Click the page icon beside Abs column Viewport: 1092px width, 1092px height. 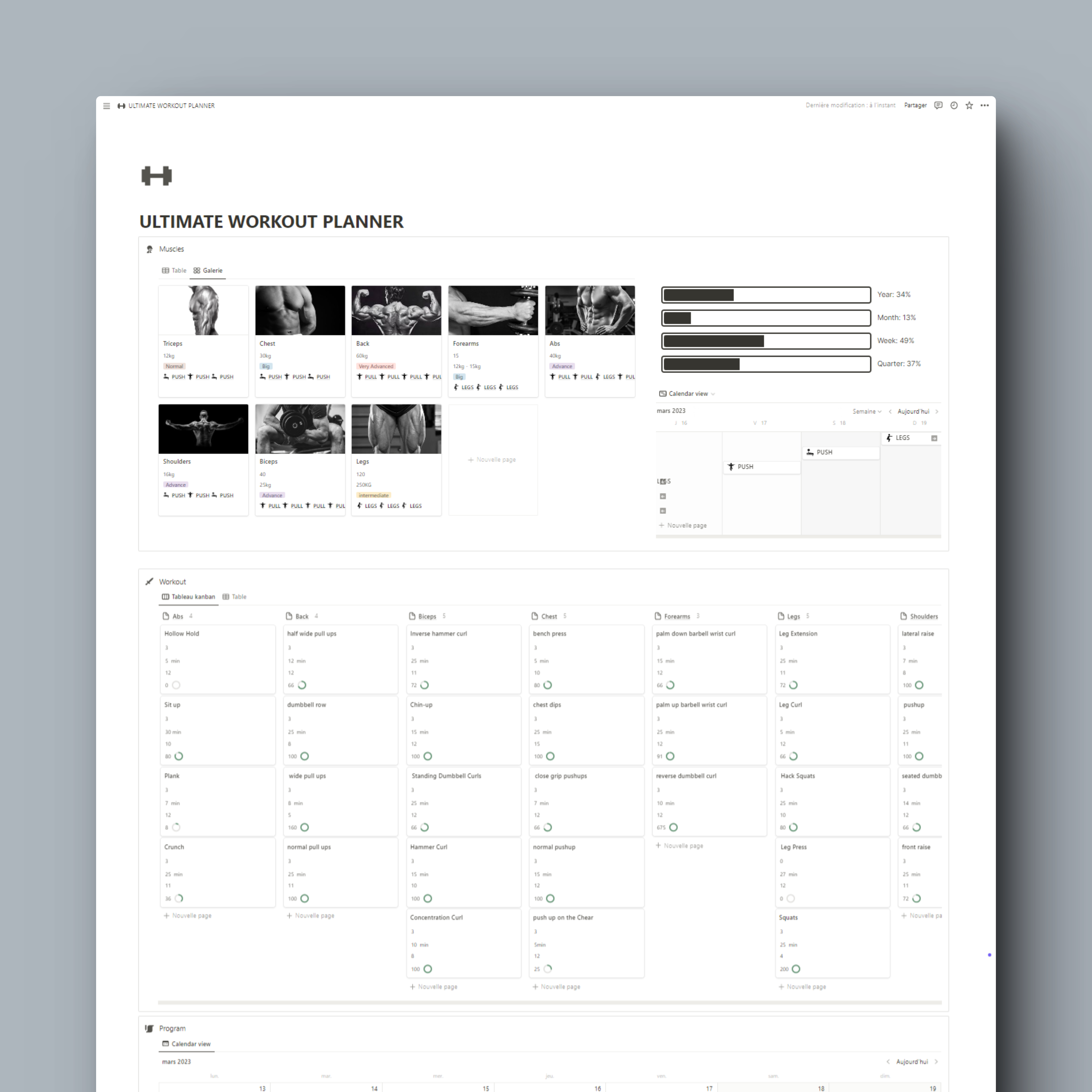click(166, 616)
